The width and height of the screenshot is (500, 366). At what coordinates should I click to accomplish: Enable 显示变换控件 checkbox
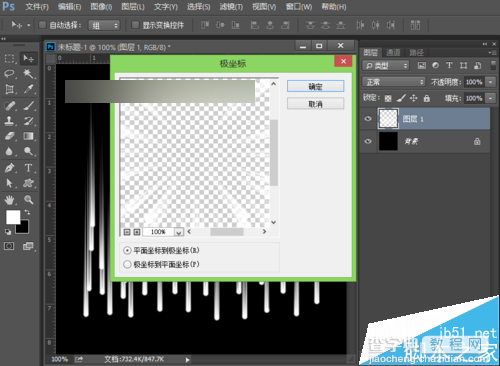135,25
